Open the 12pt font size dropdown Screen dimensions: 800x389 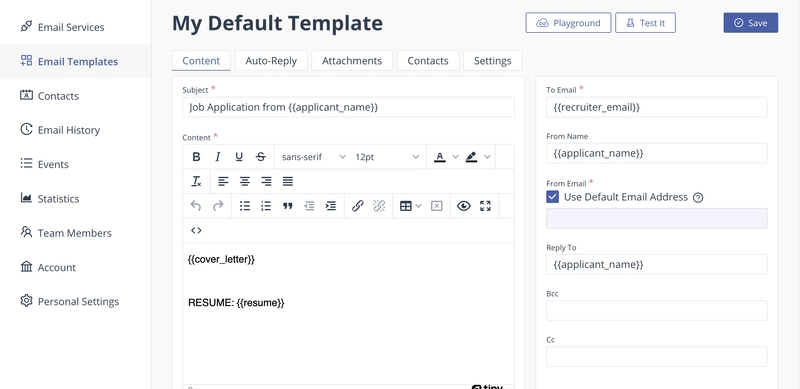[x=387, y=157]
